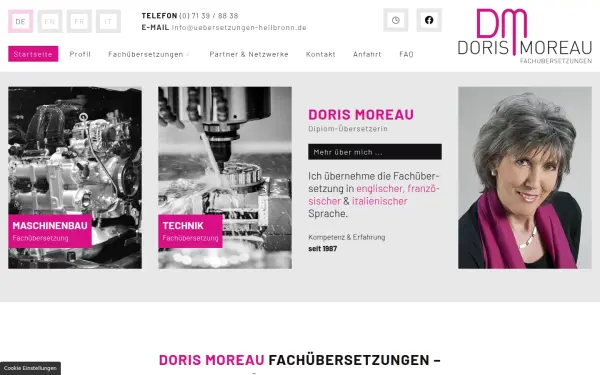The width and height of the screenshot is (600, 375).
Task: Open the FAQ page
Action: pos(406,54)
